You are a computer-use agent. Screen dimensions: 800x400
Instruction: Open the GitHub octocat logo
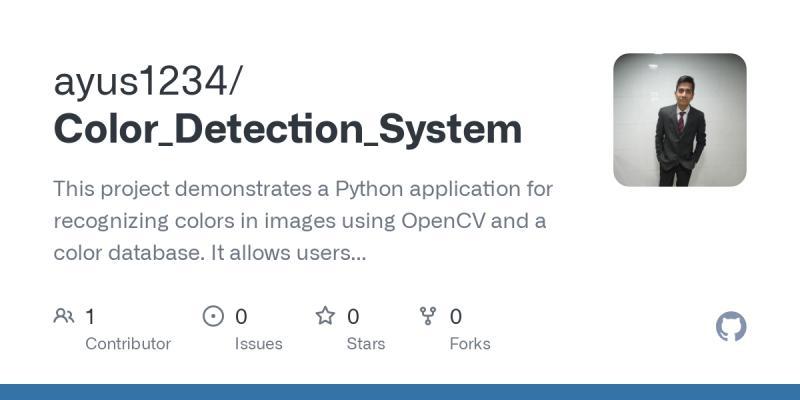731,327
